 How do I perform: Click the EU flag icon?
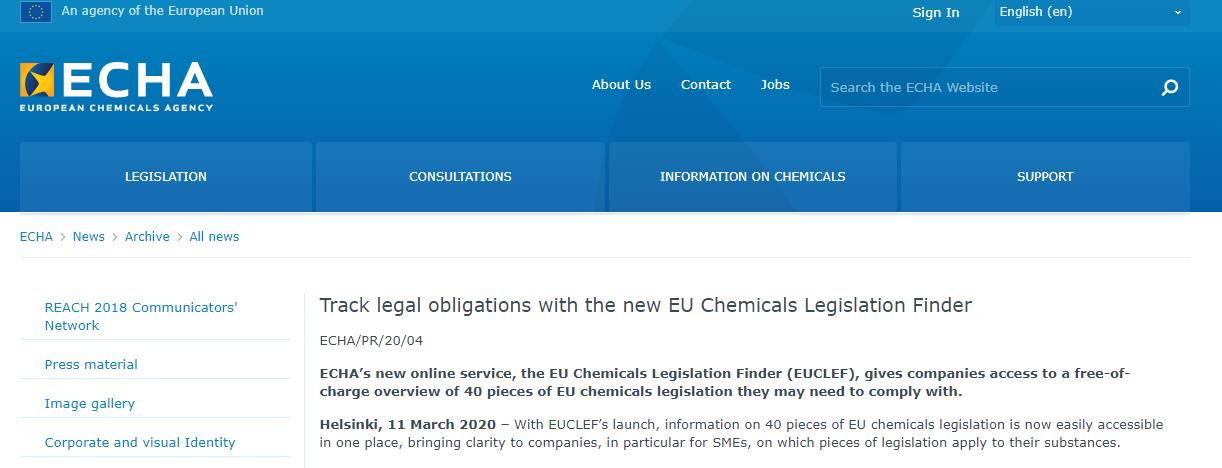coord(35,12)
